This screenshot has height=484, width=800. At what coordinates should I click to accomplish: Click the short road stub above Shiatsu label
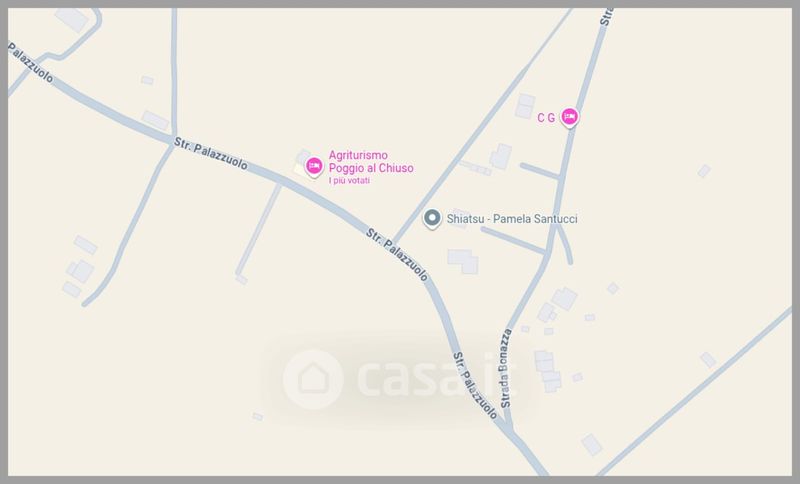(539, 171)
